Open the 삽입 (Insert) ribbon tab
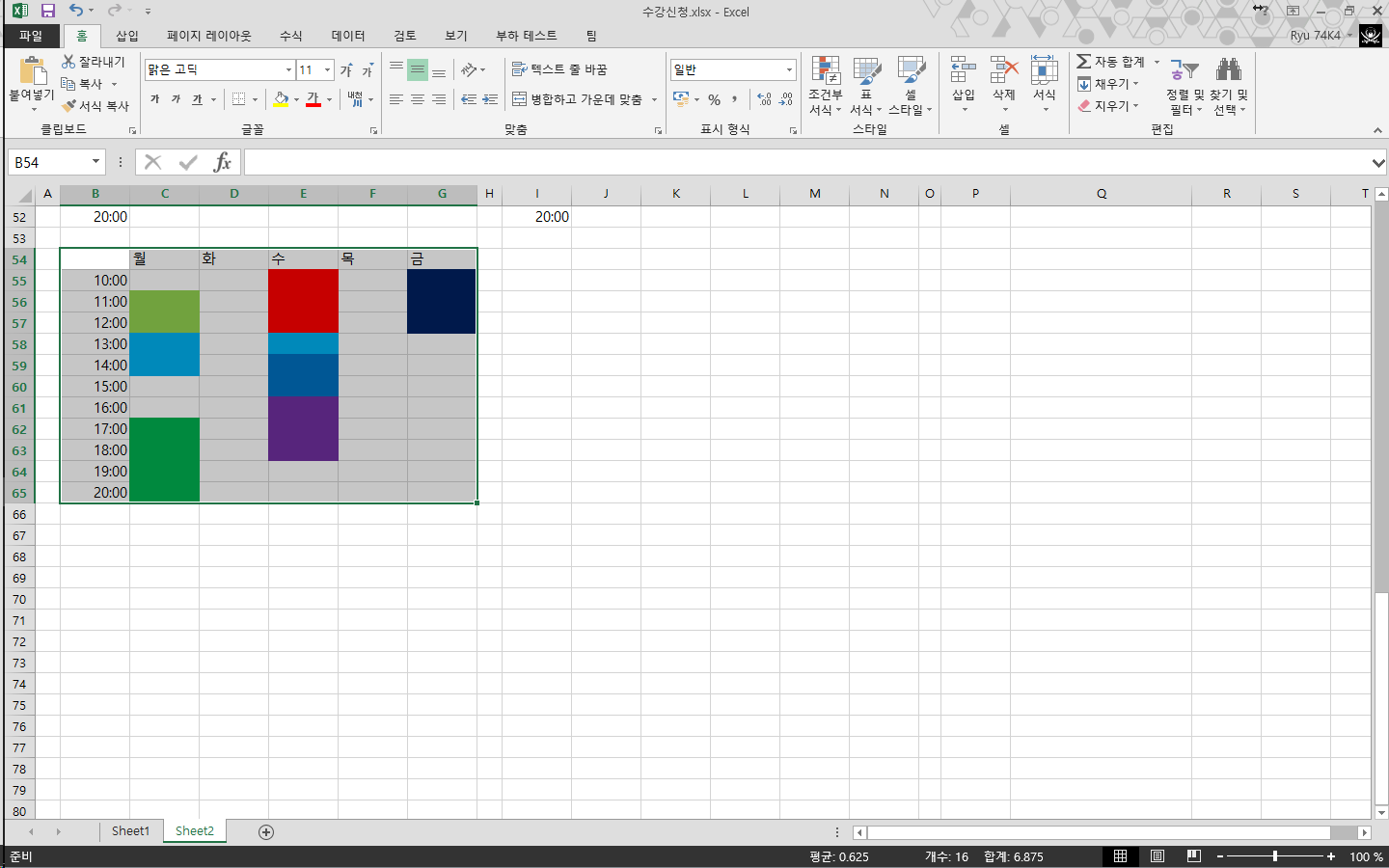This screenshot has height=868, width=1389. pyautogui.click(x=127, y=36)
